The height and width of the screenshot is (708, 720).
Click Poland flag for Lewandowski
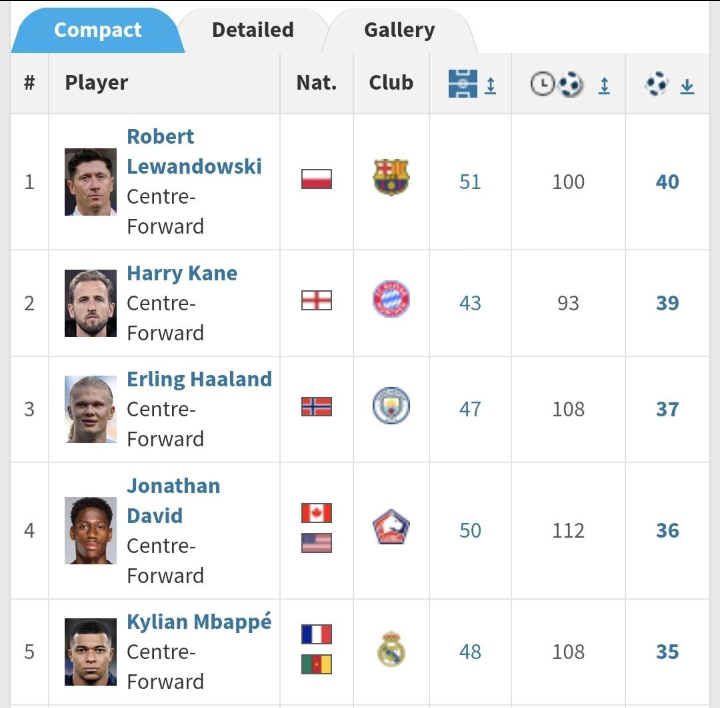click(x=316, y=179)
